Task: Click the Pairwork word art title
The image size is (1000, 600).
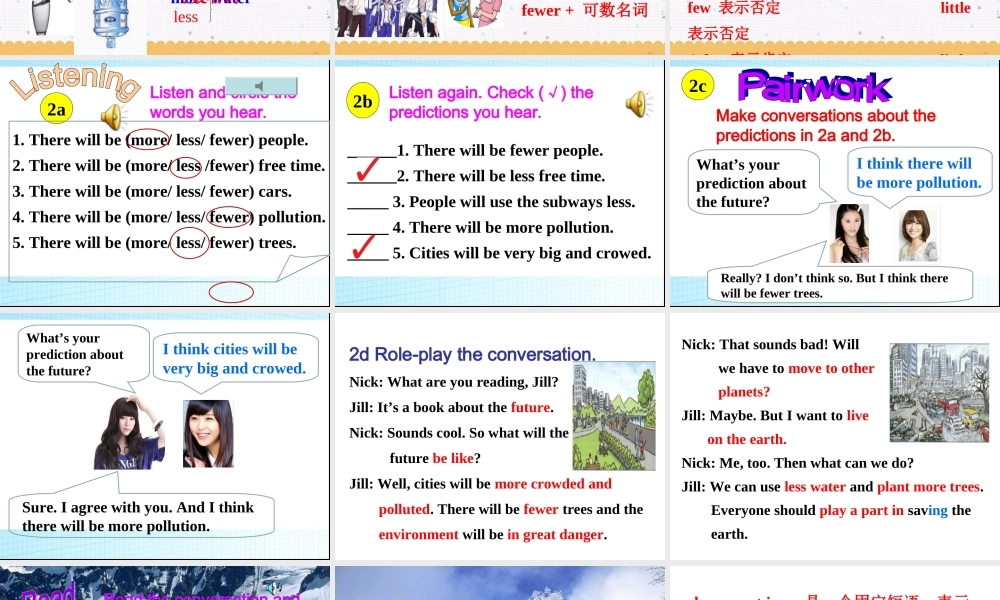Action: point(814,86)
